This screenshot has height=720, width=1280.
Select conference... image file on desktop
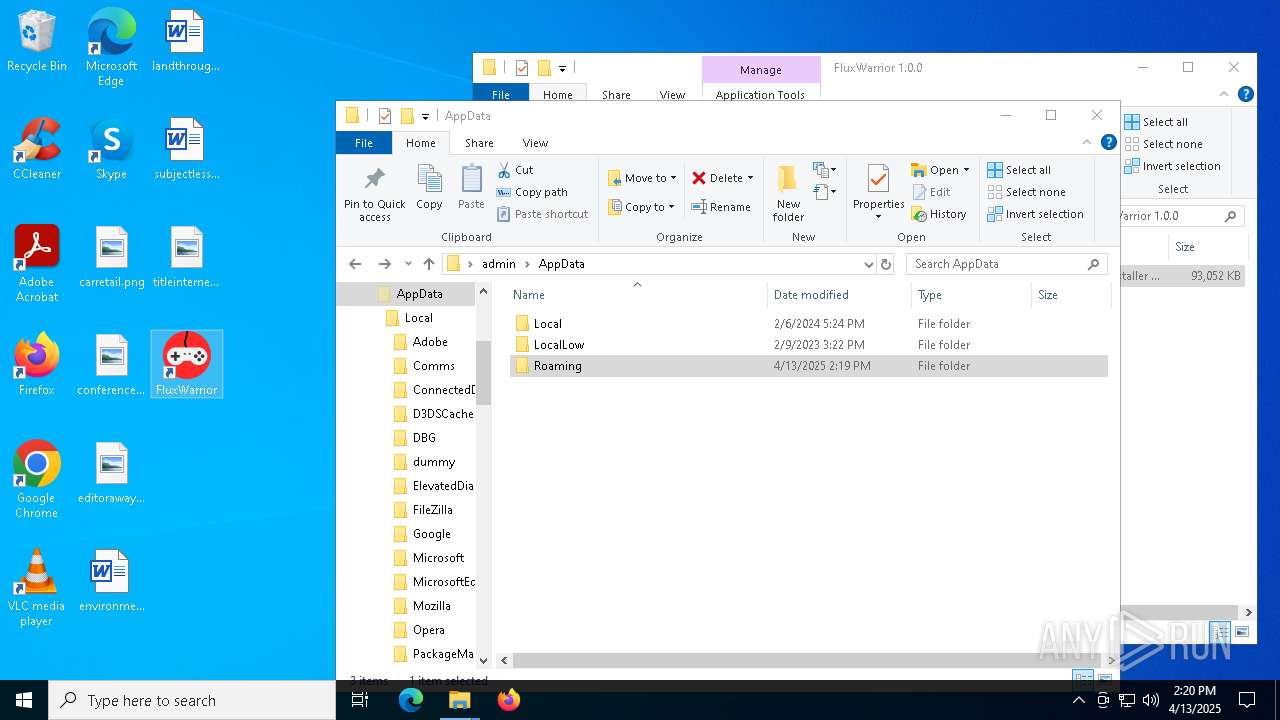[111, 366]
